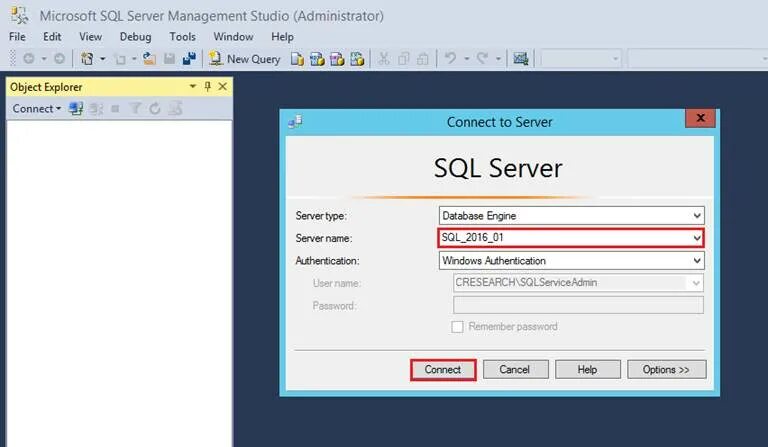The width and height of the screenshot is (768, 447).
Task: Click the Activity Monitor icon
Action: pos(521,59)
